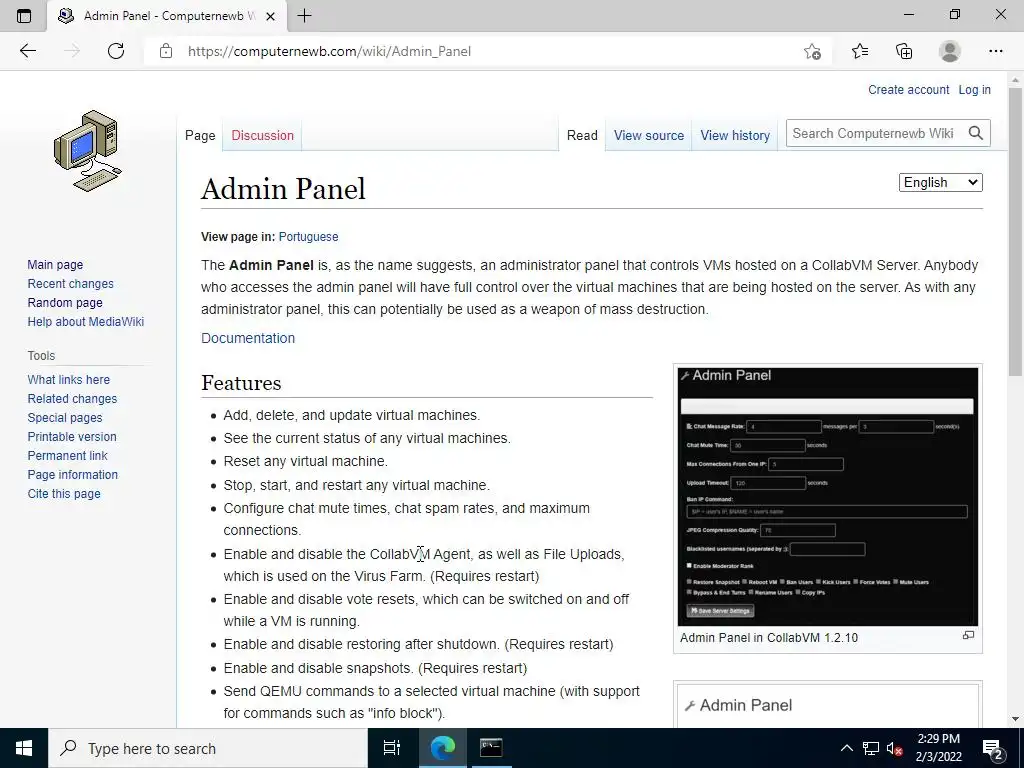Image resolution: width=1024 pixels, height=768 pixels.
Task: Enlarge the Admin Panel 1.2.10 image
Action: pyautogui.click(x=968, y=635)
